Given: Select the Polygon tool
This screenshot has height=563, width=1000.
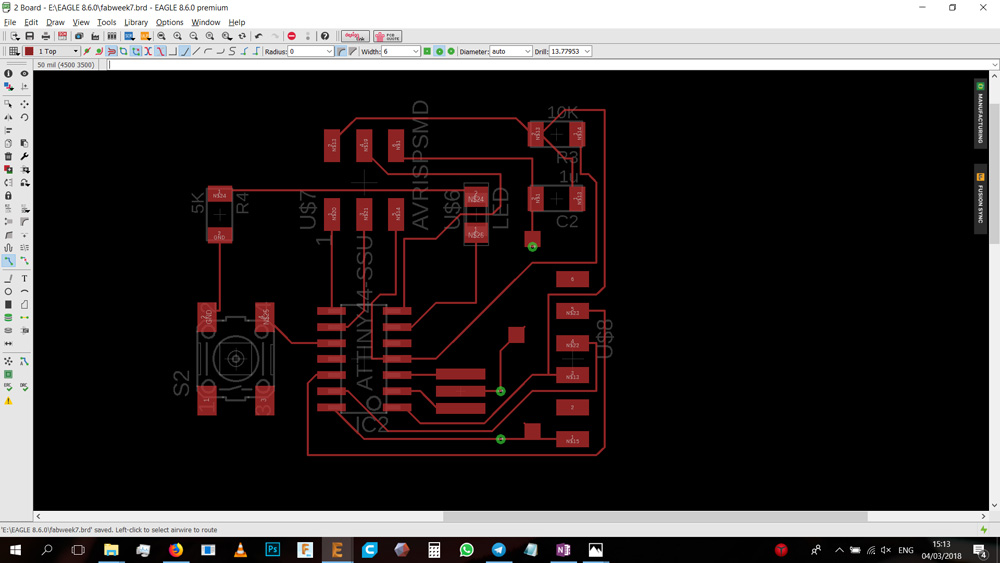Looking at the screenshot, I should 24,305.
